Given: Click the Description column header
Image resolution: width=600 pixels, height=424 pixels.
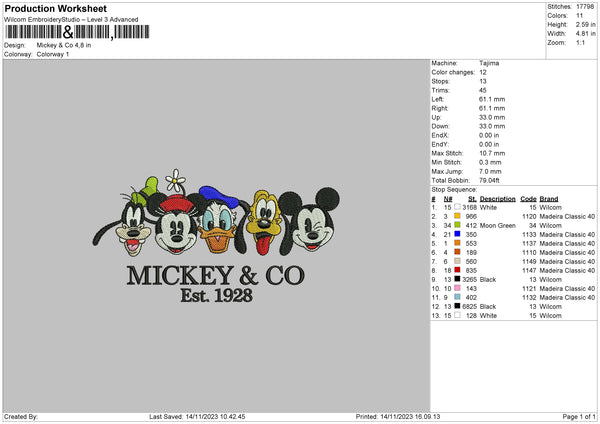Looking at the screenshot, I should click(x=497, y=199).
